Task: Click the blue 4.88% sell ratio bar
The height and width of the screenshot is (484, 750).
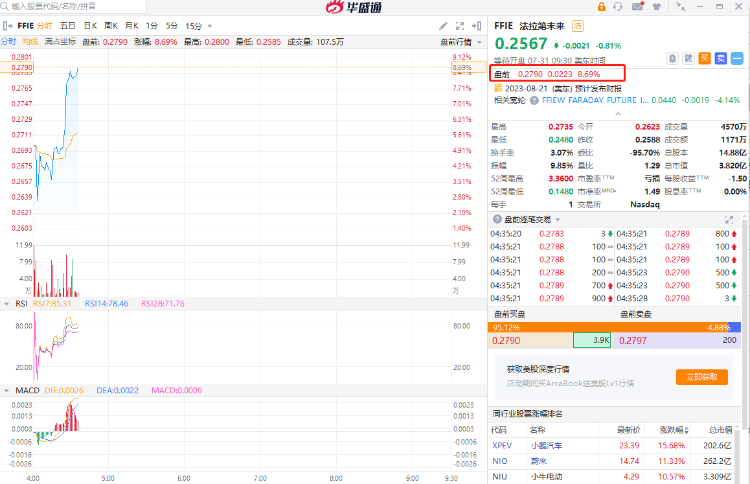Action: pos(735,328)
